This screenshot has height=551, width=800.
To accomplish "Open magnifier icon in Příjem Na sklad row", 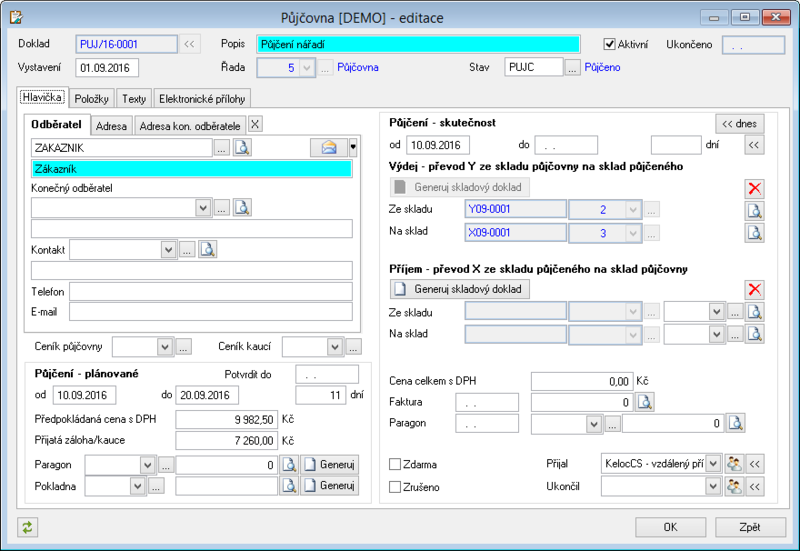I will click(x=755, y=334).
